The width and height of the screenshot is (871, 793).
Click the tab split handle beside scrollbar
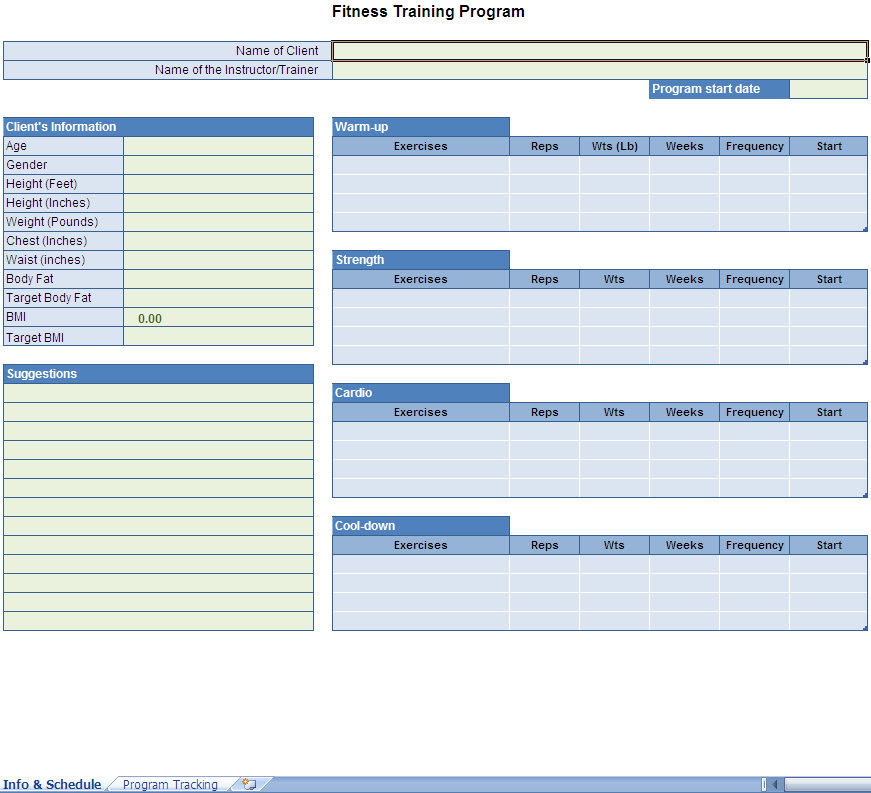764,784
